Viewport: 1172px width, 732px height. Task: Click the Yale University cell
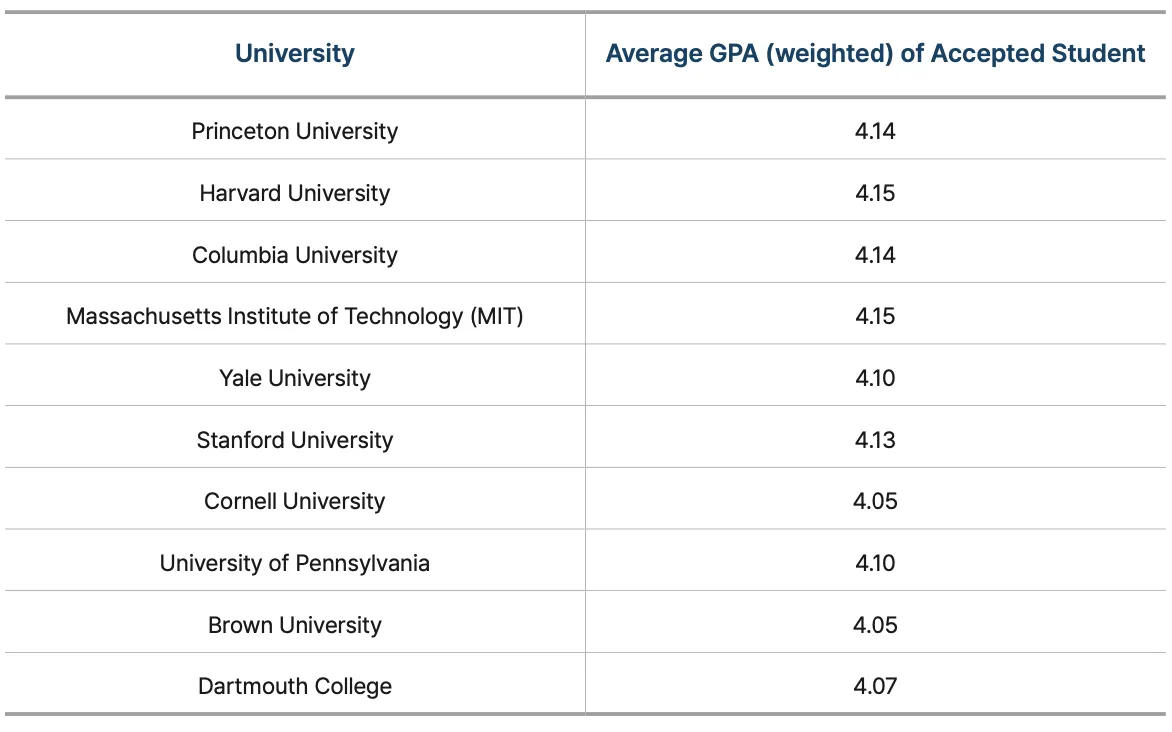[295, 378]
